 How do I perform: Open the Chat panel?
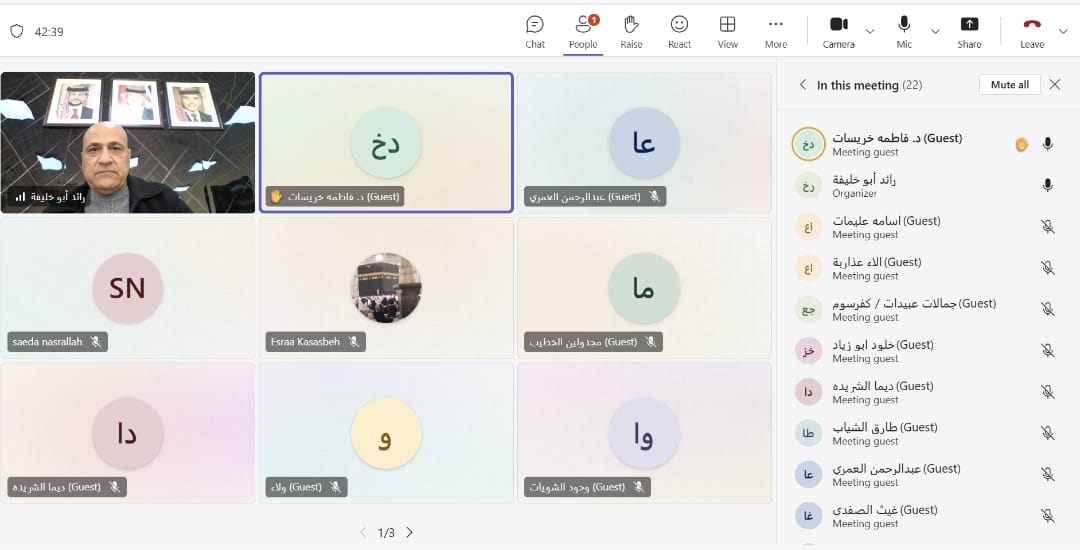point(535,31)
